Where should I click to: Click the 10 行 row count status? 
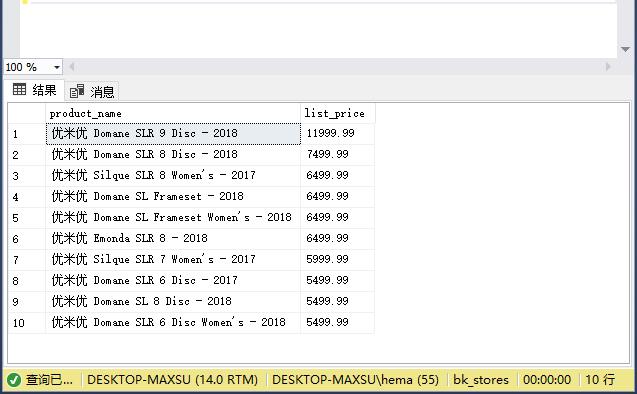pos(600,380)
